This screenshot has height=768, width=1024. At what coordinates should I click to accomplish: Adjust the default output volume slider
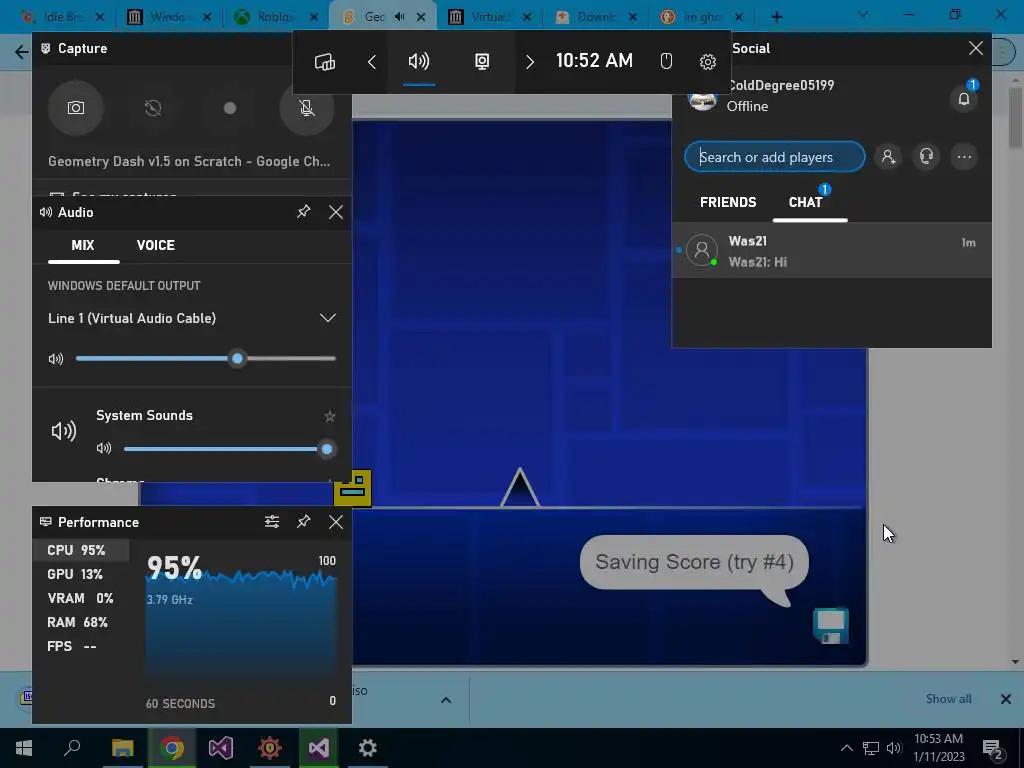pos(206,359)
